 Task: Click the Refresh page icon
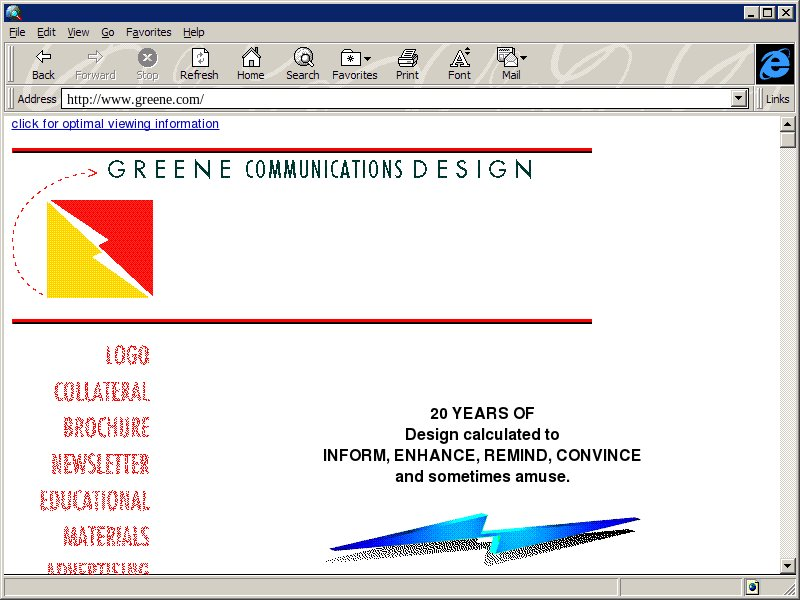[199, 58]
